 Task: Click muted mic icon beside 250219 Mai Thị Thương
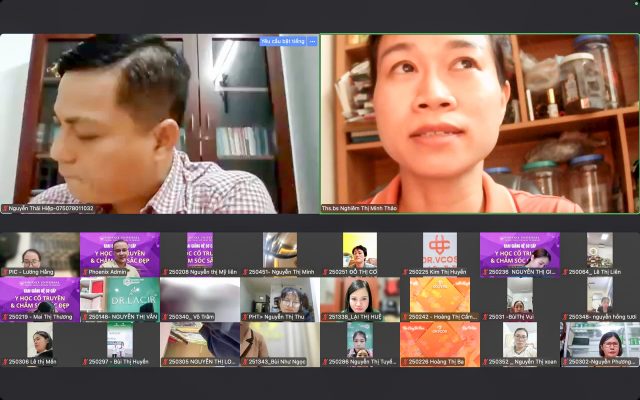pos(5,317)
